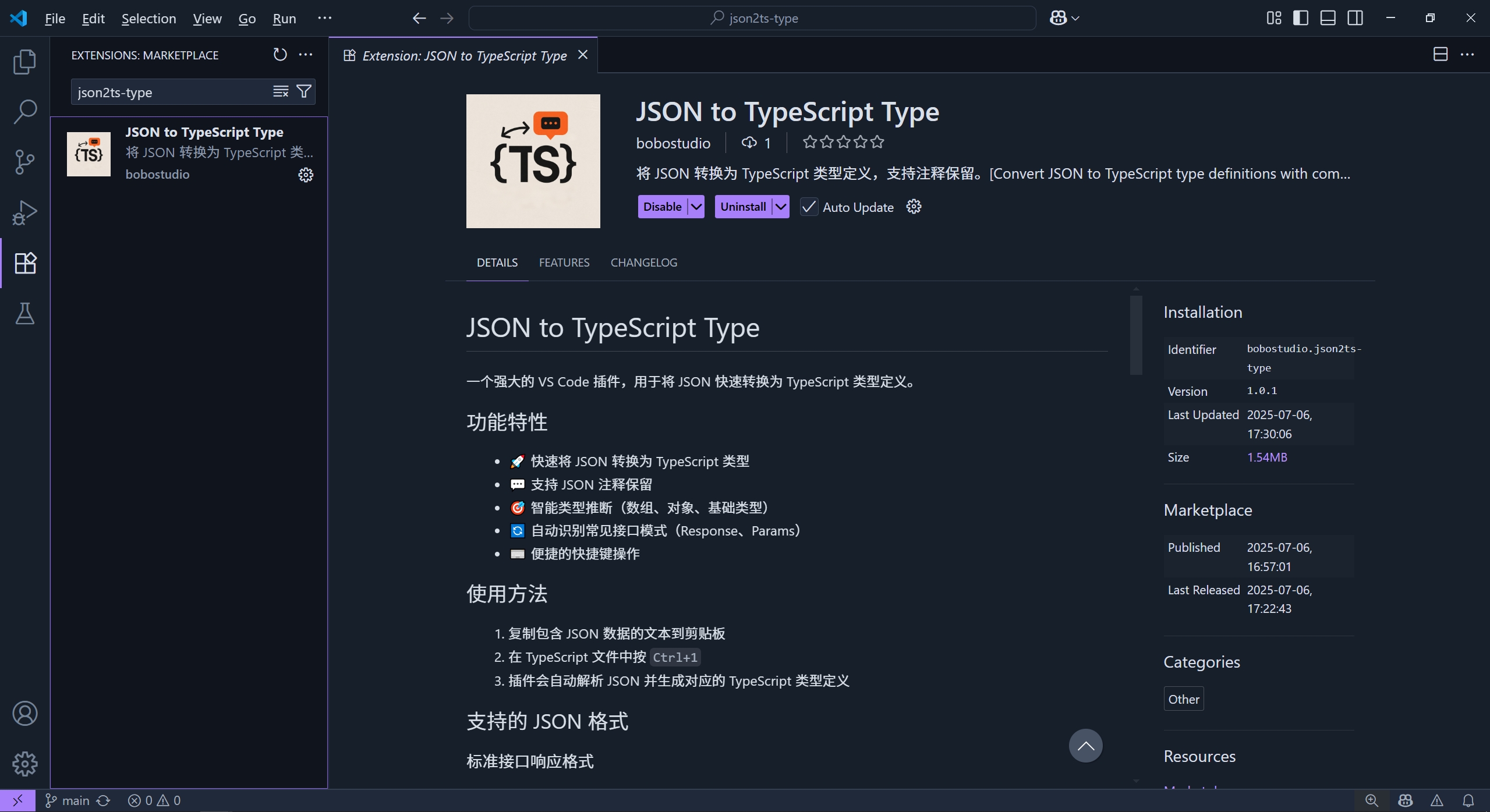Refresh the extensions marketplace list
Screen dimensions: 1490x812
tap(280, 55)
